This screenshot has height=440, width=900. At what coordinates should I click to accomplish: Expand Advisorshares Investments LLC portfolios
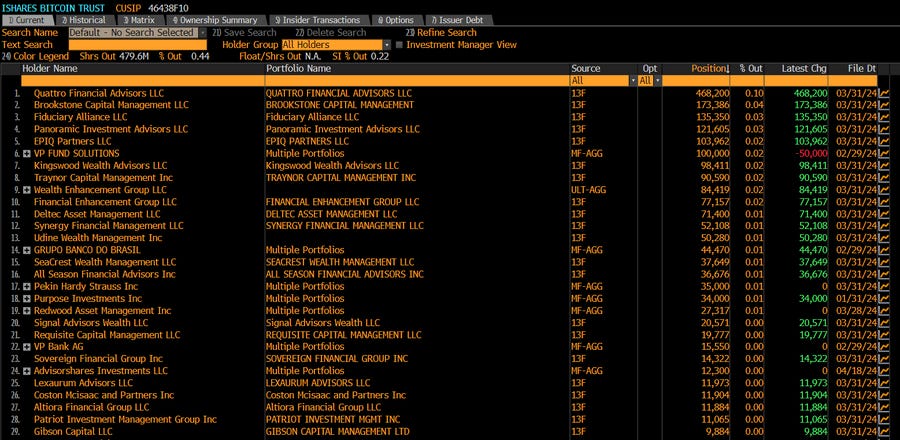click(27, 371)
